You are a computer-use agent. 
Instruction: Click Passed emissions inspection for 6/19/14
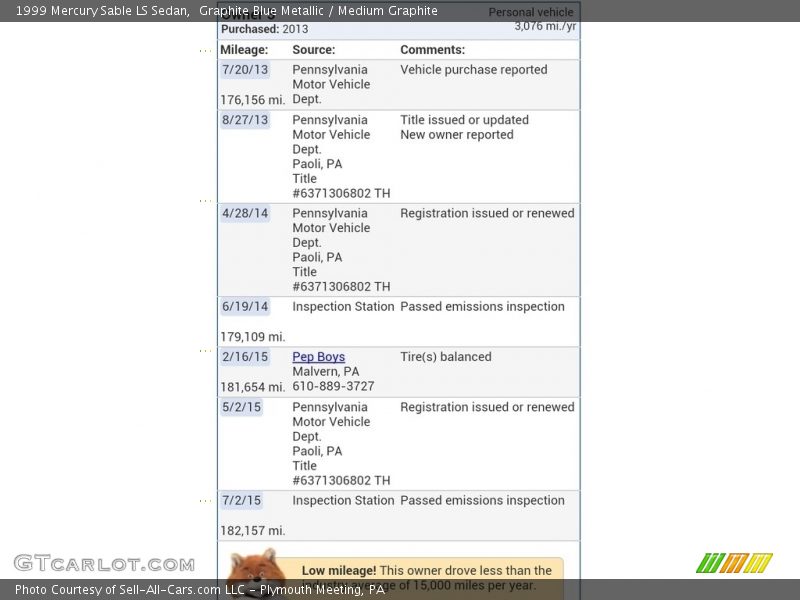click(482, 307)
